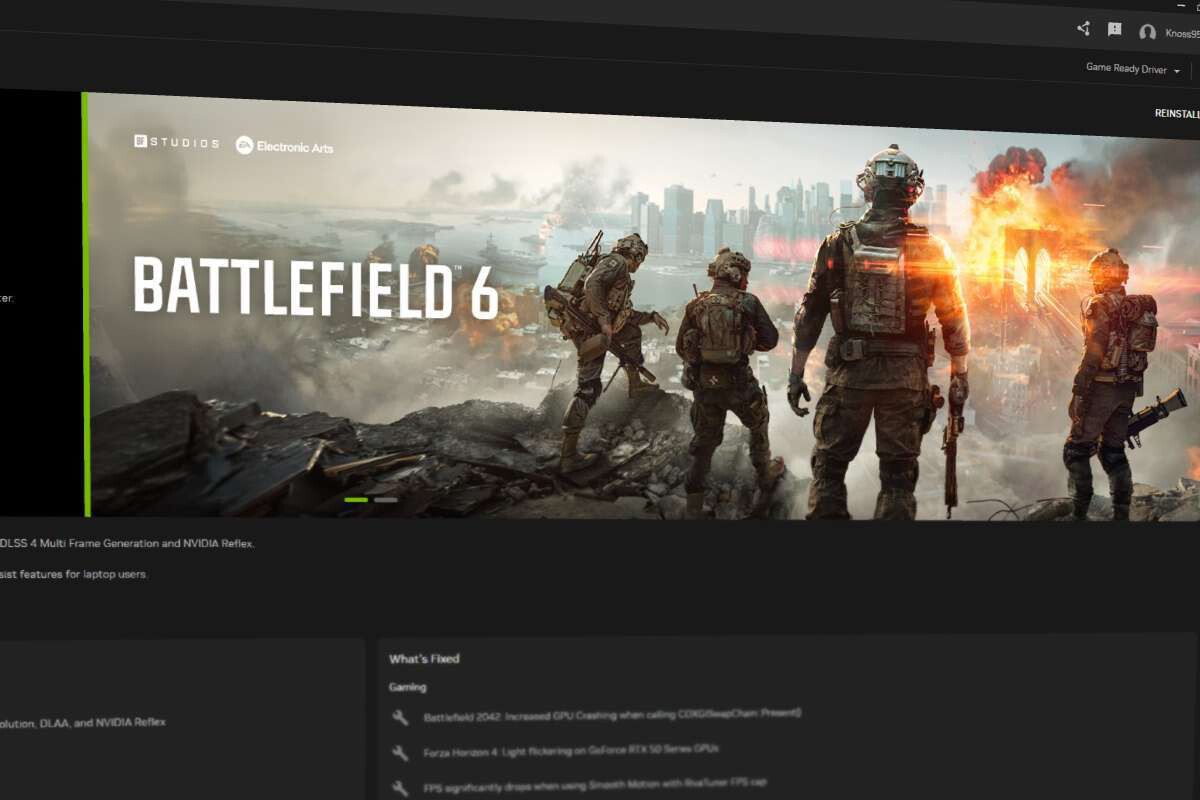The width and height of the screenshot is (1200, 800).
Task: Select the first green carousel indicator
Action: coord(356,499)
